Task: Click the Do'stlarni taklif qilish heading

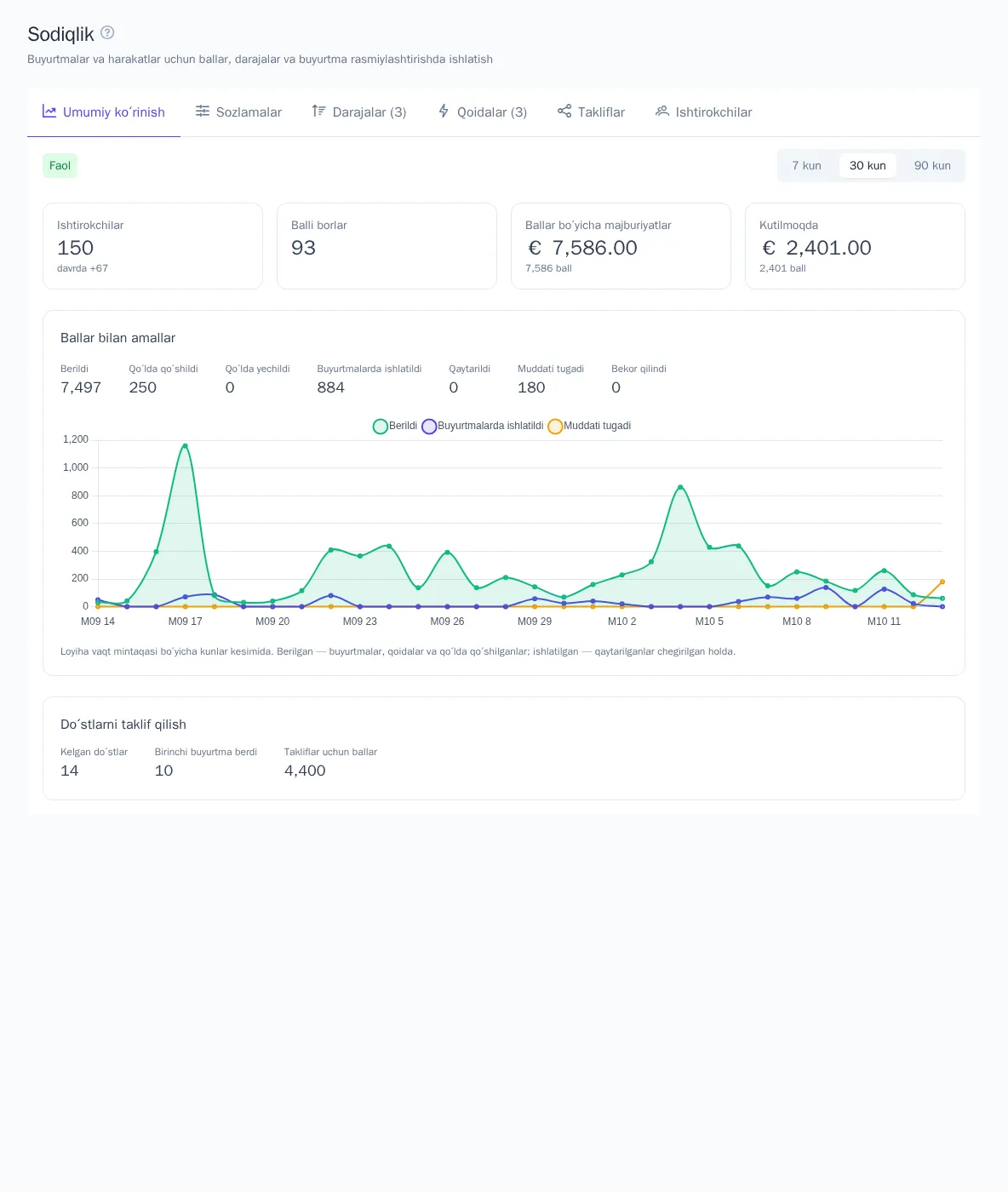Action: point(123,725)
